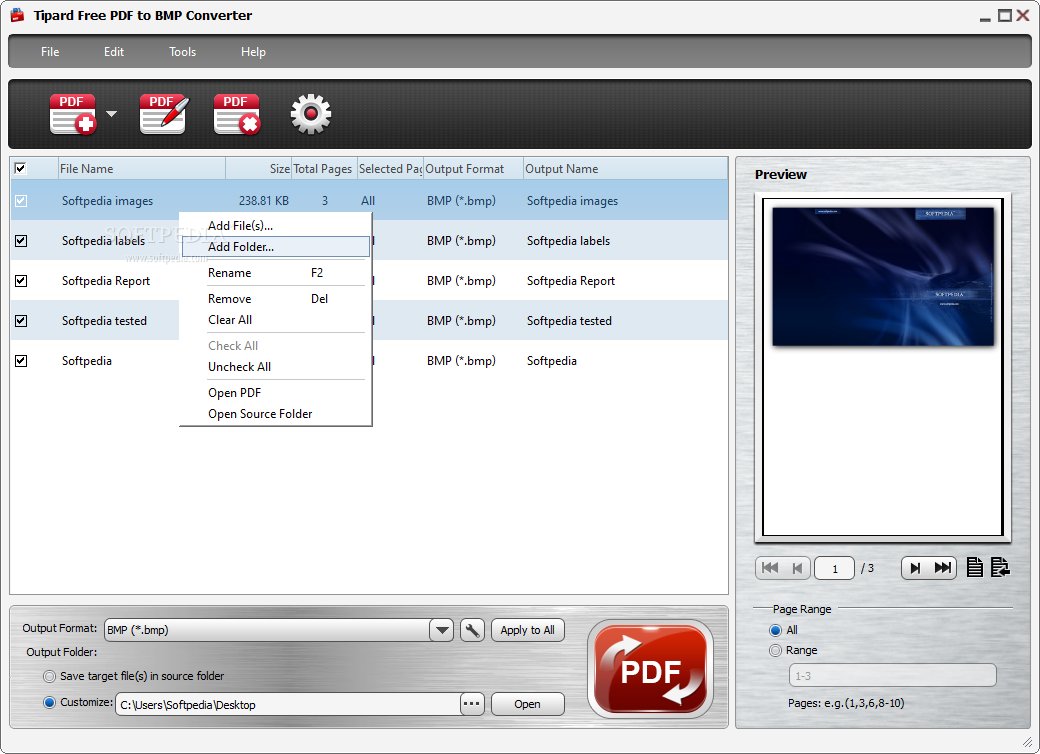Click the output folder path field

(x=288, y=704)
